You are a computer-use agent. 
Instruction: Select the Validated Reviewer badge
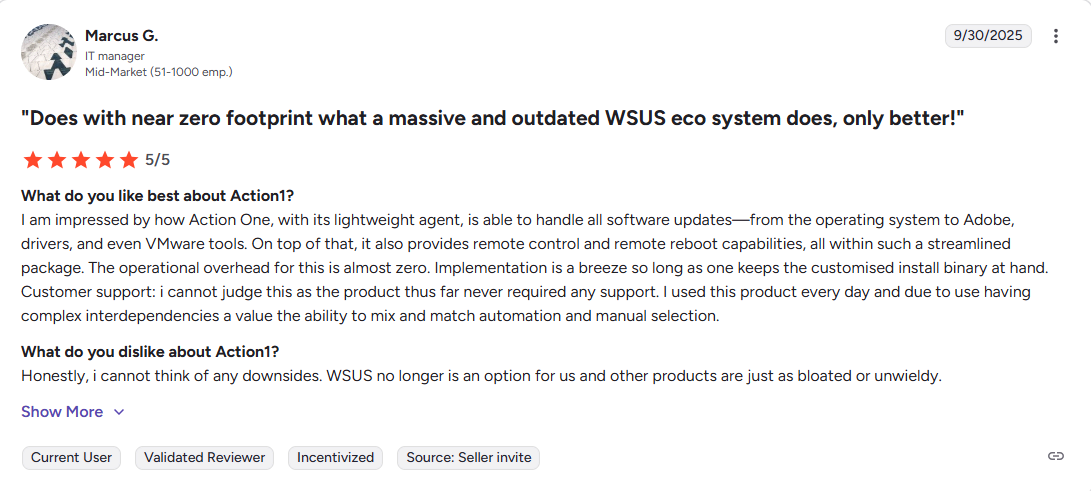pos(205,458)
